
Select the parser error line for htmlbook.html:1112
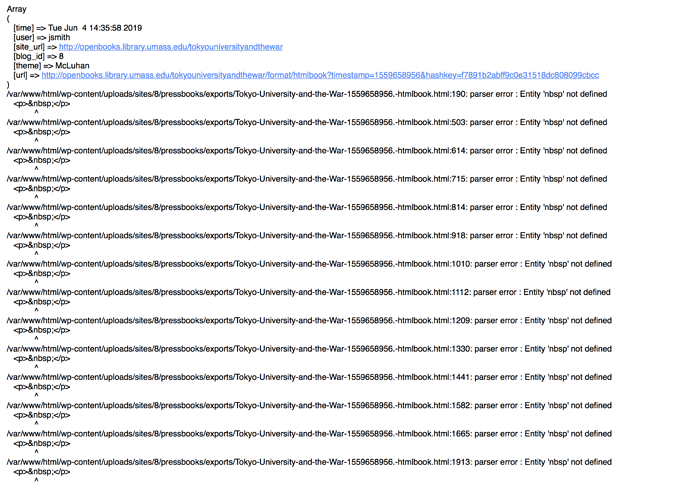point(308,293)
